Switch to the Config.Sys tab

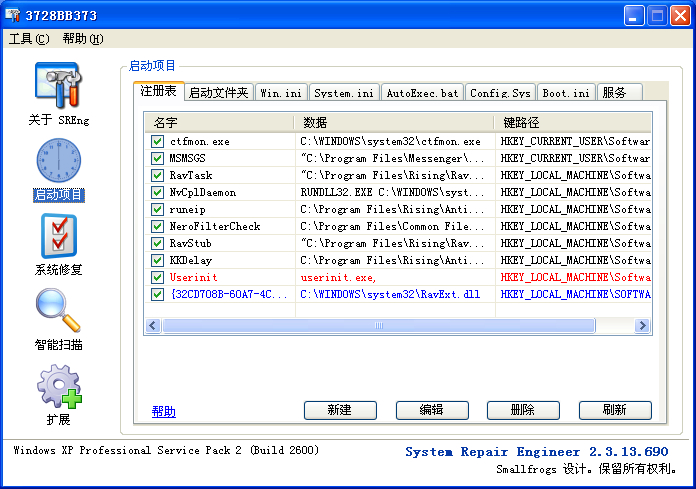tap(500, 93)
